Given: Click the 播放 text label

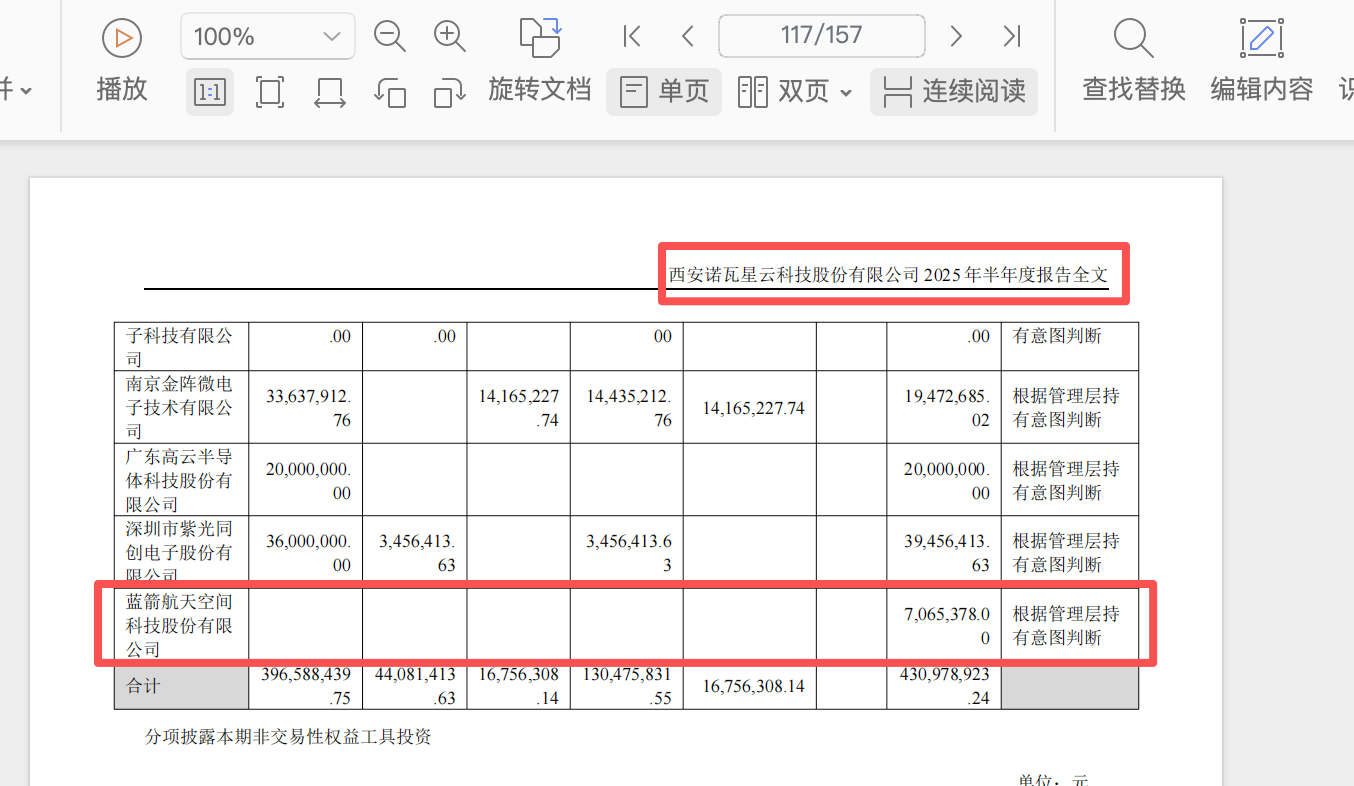Looking at the screenshot, I should click(x=122, y=89).
